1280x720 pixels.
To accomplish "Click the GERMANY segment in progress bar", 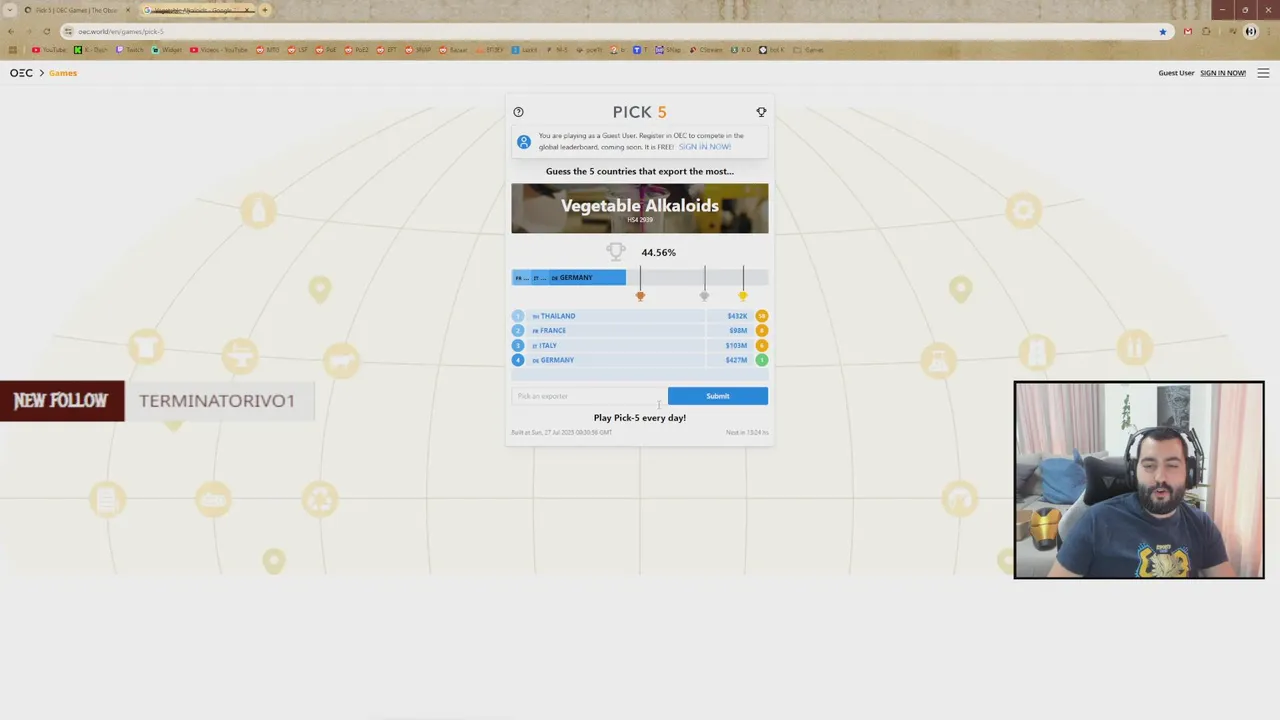I will click(x=586, y=277).
